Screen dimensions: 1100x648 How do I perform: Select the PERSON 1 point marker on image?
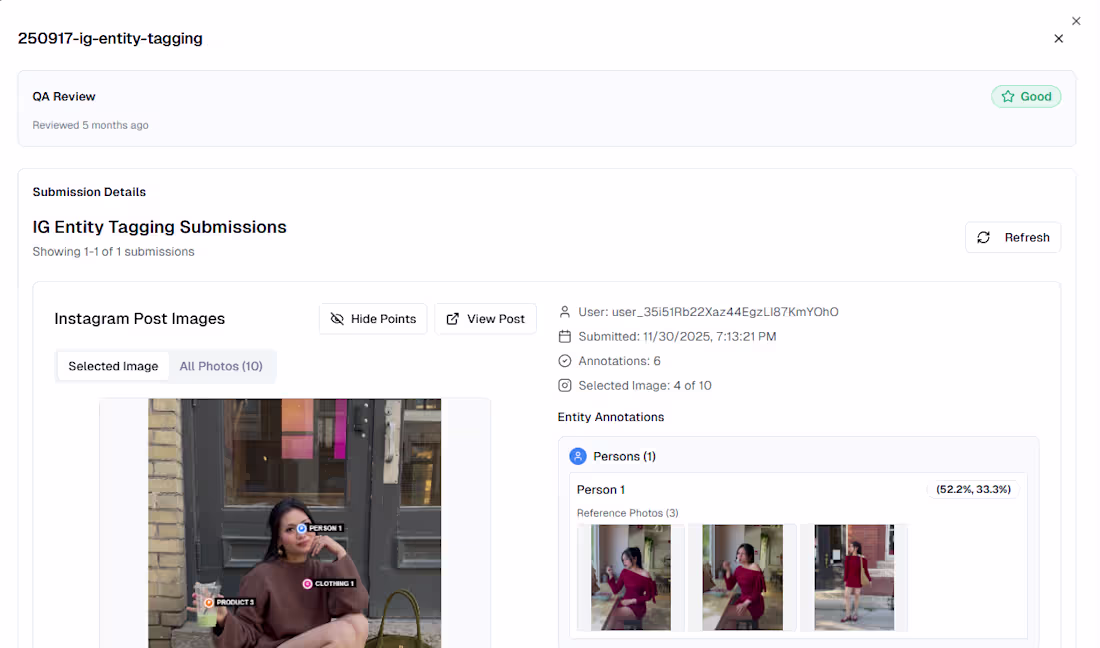coord(302,528)
